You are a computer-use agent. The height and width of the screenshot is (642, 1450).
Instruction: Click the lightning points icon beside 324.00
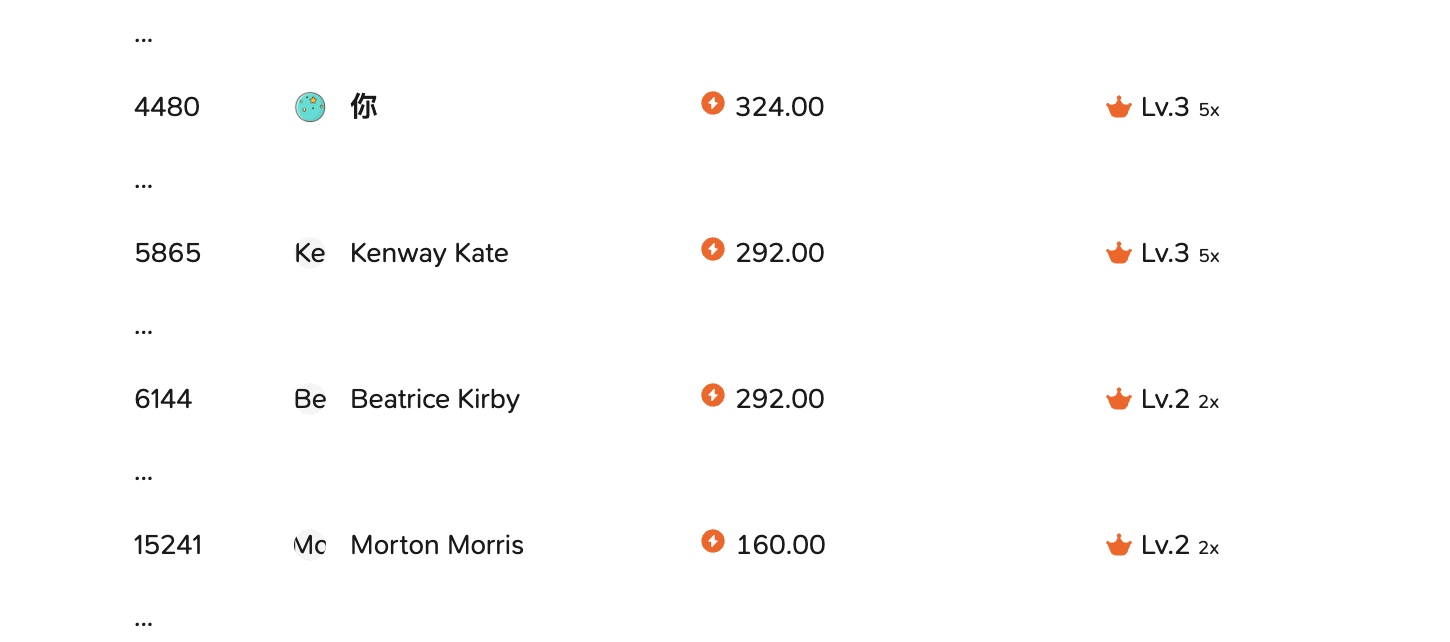713,103
